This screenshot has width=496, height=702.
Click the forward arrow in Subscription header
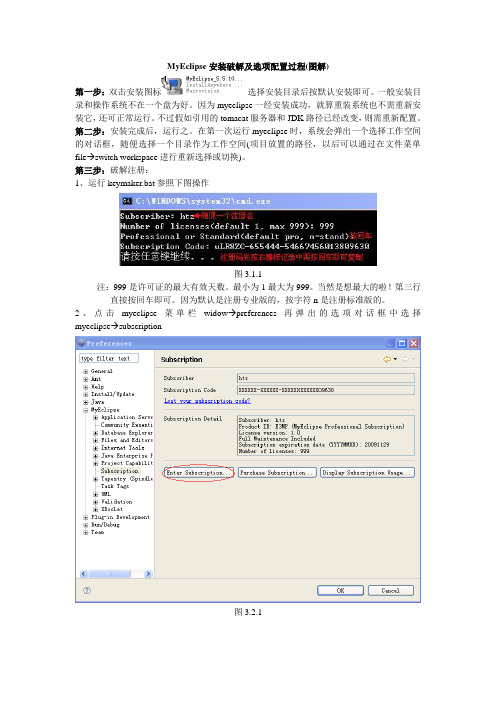click(x=405, y=359)
